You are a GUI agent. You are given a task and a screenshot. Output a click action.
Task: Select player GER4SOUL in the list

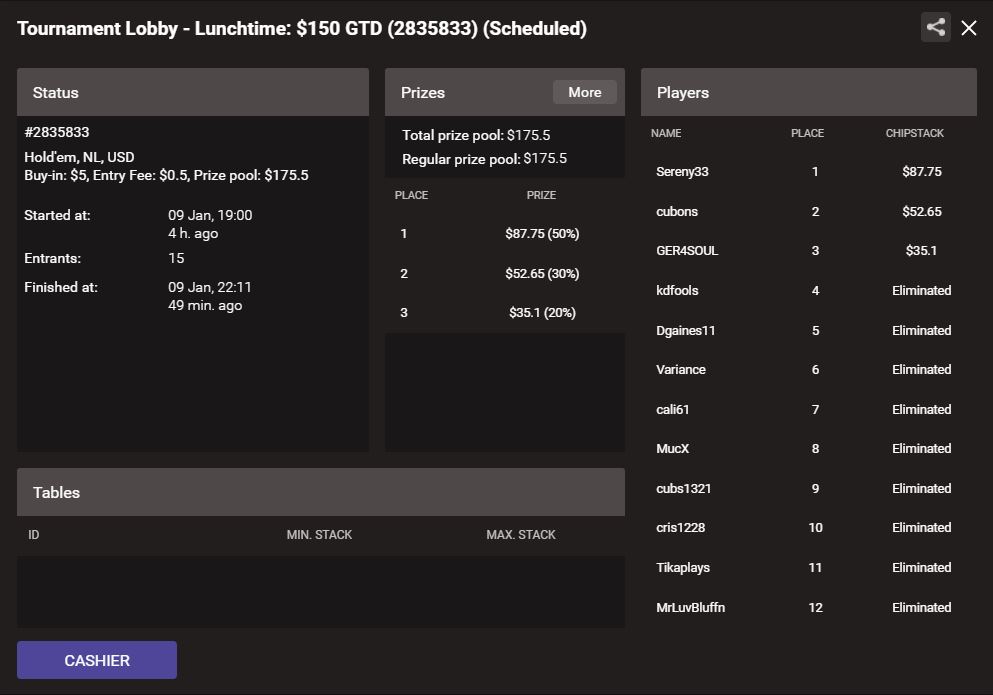point(809,251)
